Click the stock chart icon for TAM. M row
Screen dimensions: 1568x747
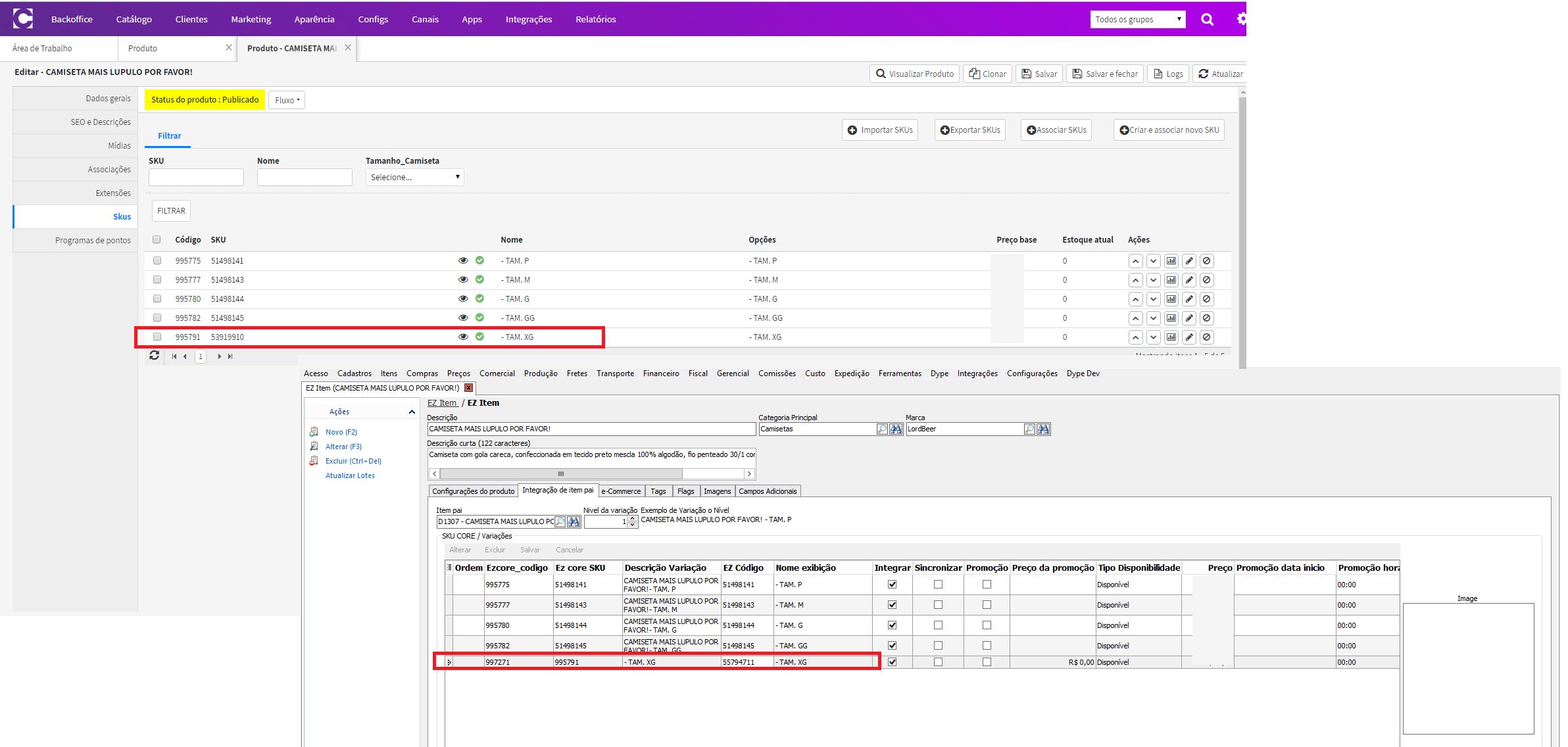tap(1171, 280)
